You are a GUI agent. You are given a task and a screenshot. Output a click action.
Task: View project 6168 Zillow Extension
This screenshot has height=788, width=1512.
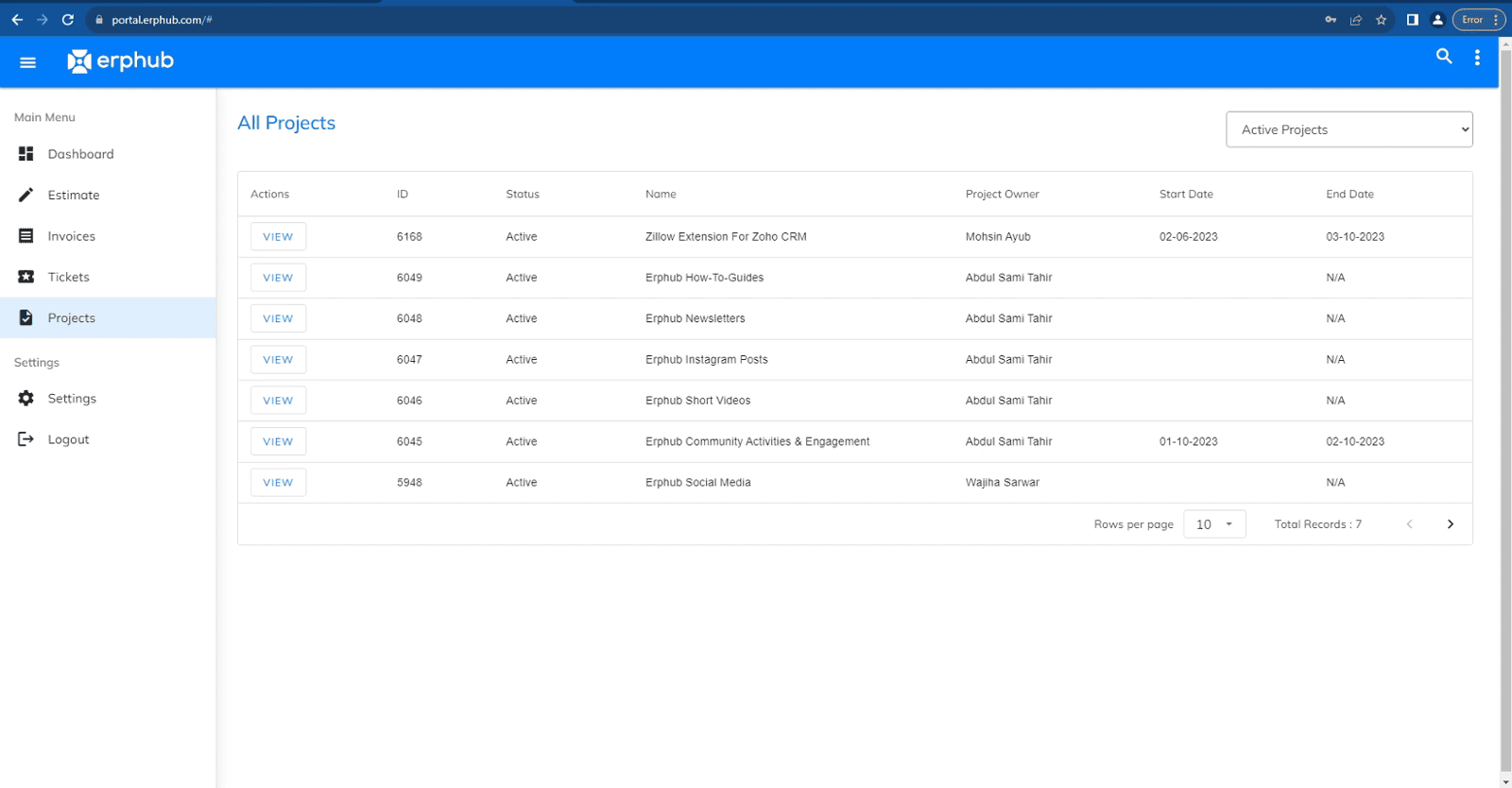click(278, 237)
